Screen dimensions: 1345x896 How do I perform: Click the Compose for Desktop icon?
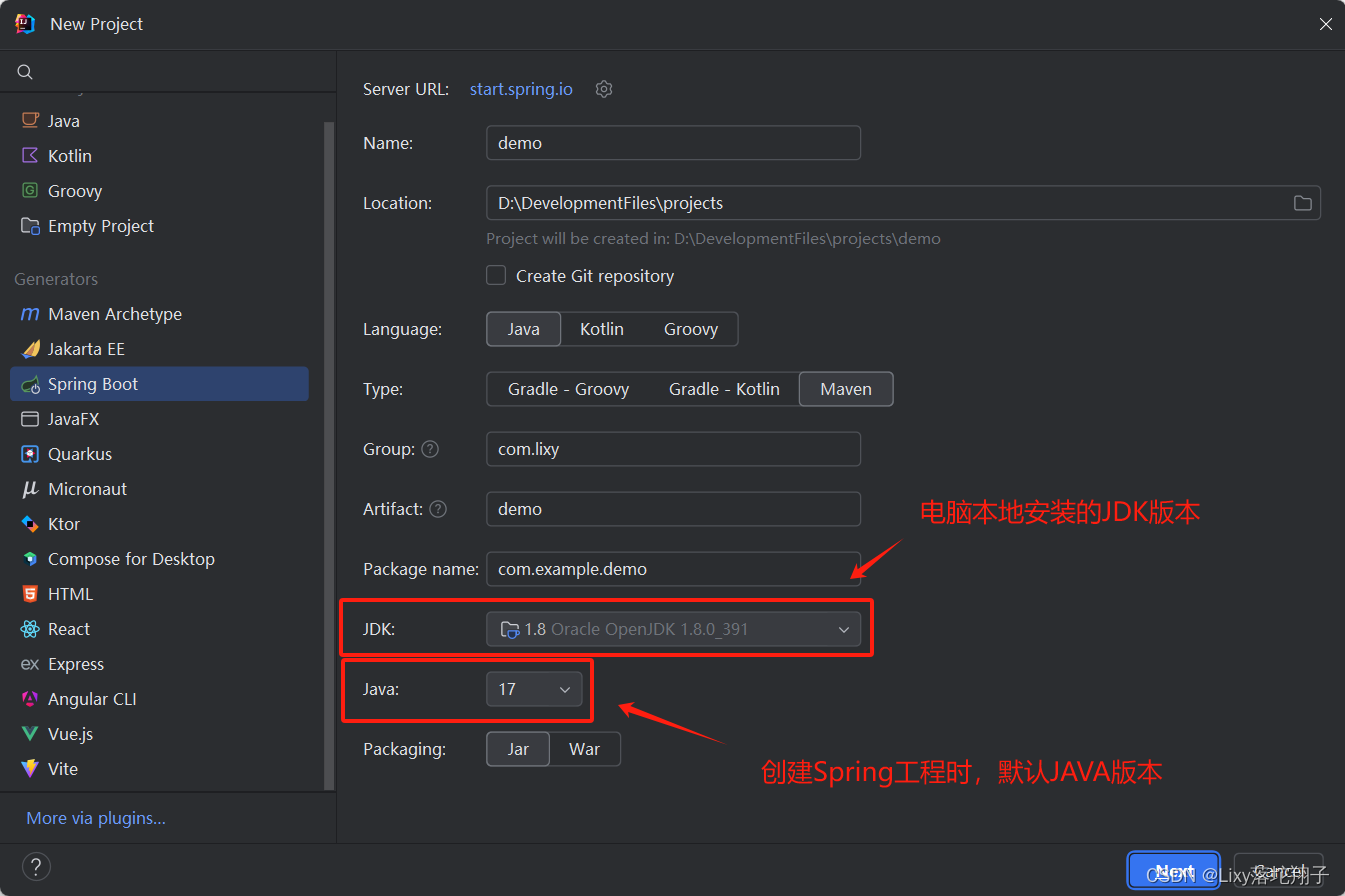pos(30,559)
